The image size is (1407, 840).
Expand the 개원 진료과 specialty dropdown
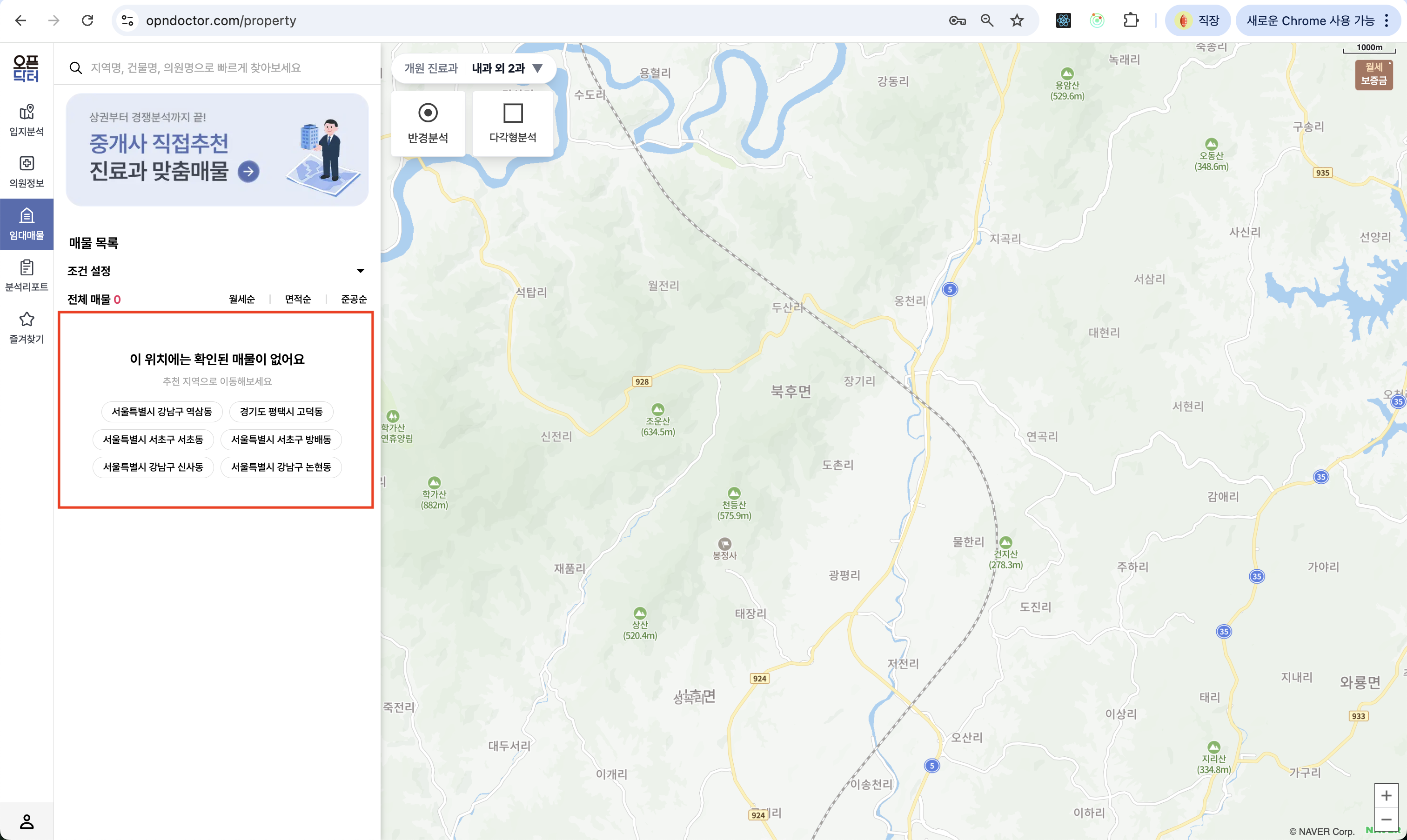pos(537,68)
